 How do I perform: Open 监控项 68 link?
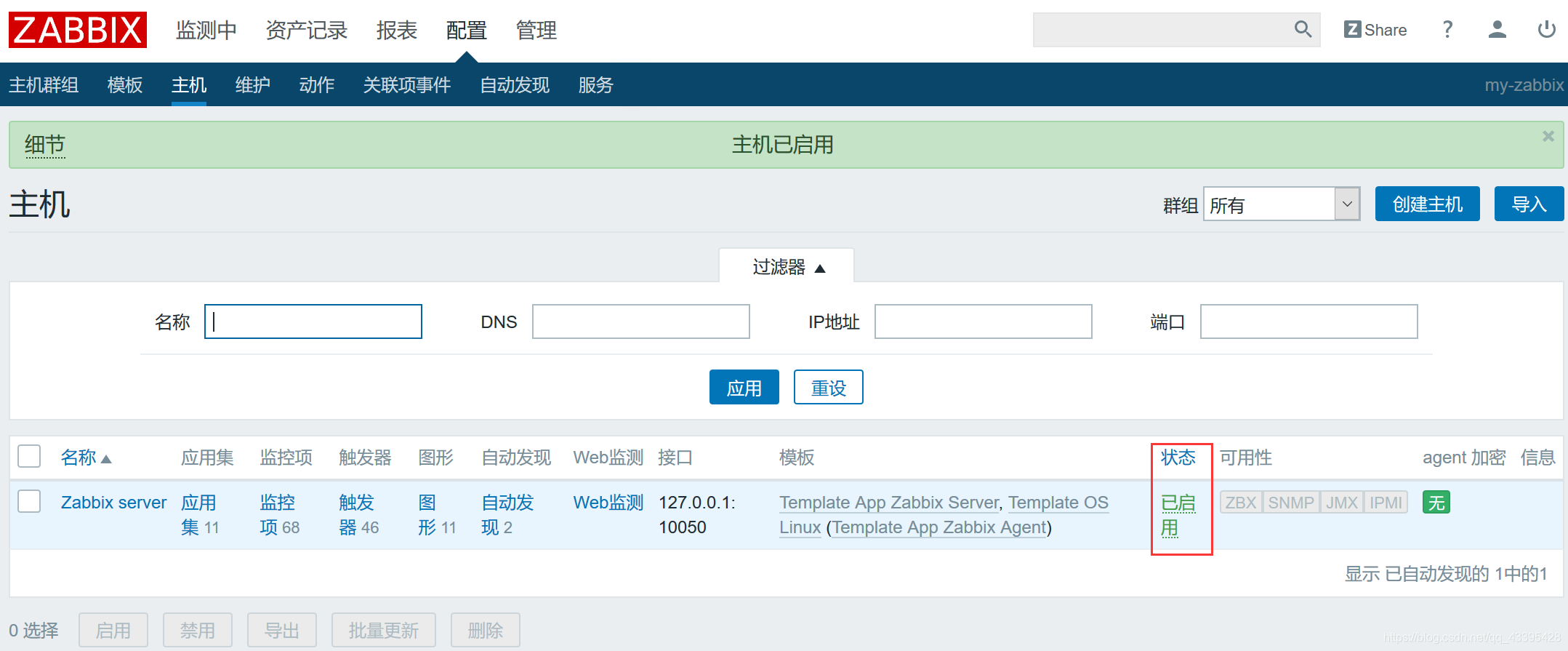(278, 514)
